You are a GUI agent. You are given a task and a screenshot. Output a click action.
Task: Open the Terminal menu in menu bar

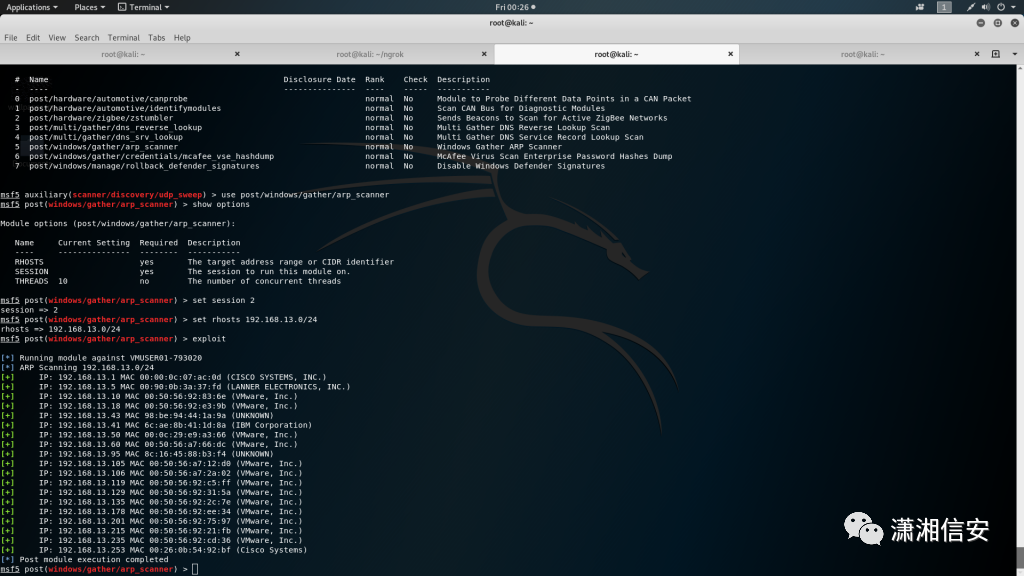123,38
